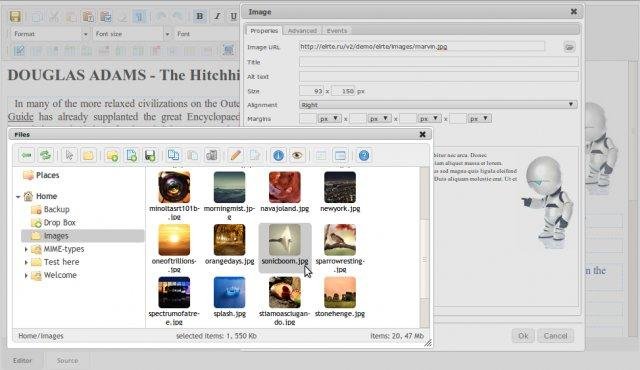The image size is (640, 370).
Task: Select the stonehenge.jpg thumbnail
Action: (x=340, y=297)
